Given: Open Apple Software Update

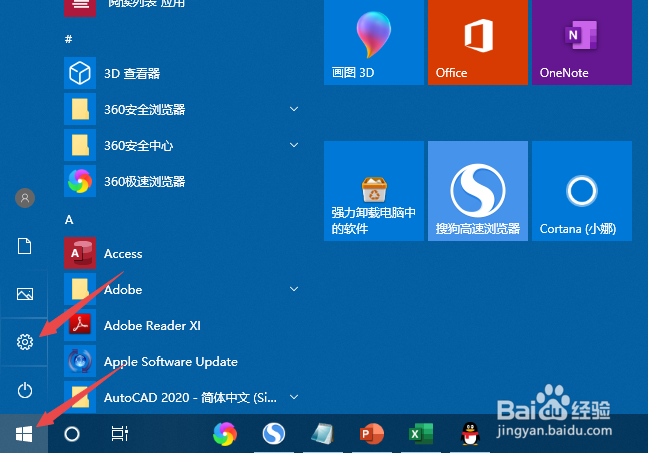Looking at the screenshot, I should pyautogui.click(x=184, y=361).
